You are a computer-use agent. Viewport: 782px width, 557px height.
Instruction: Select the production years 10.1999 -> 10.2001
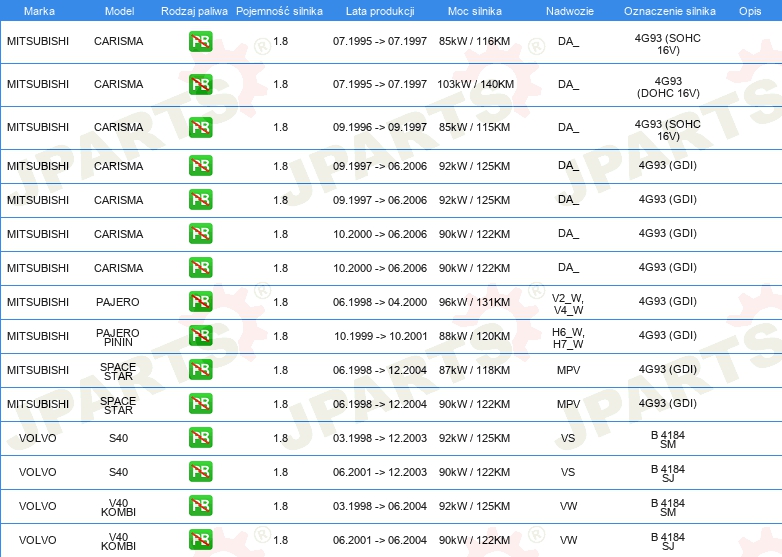pos(381,336)
